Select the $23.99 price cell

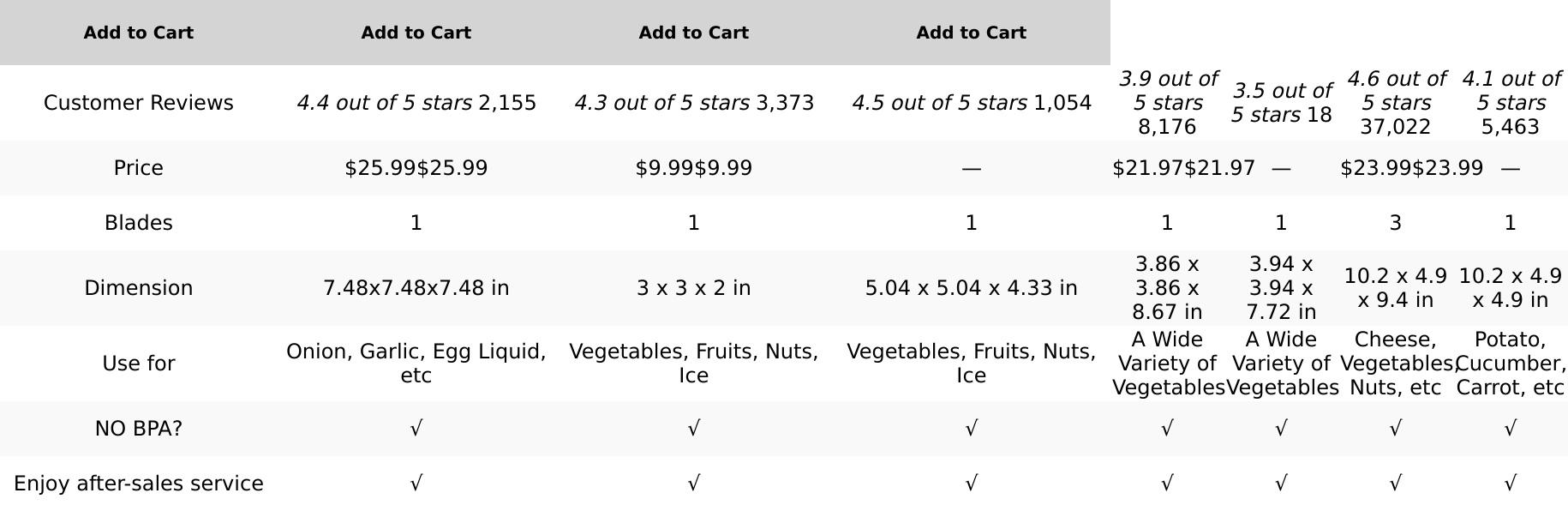(x=1411, y=168)
